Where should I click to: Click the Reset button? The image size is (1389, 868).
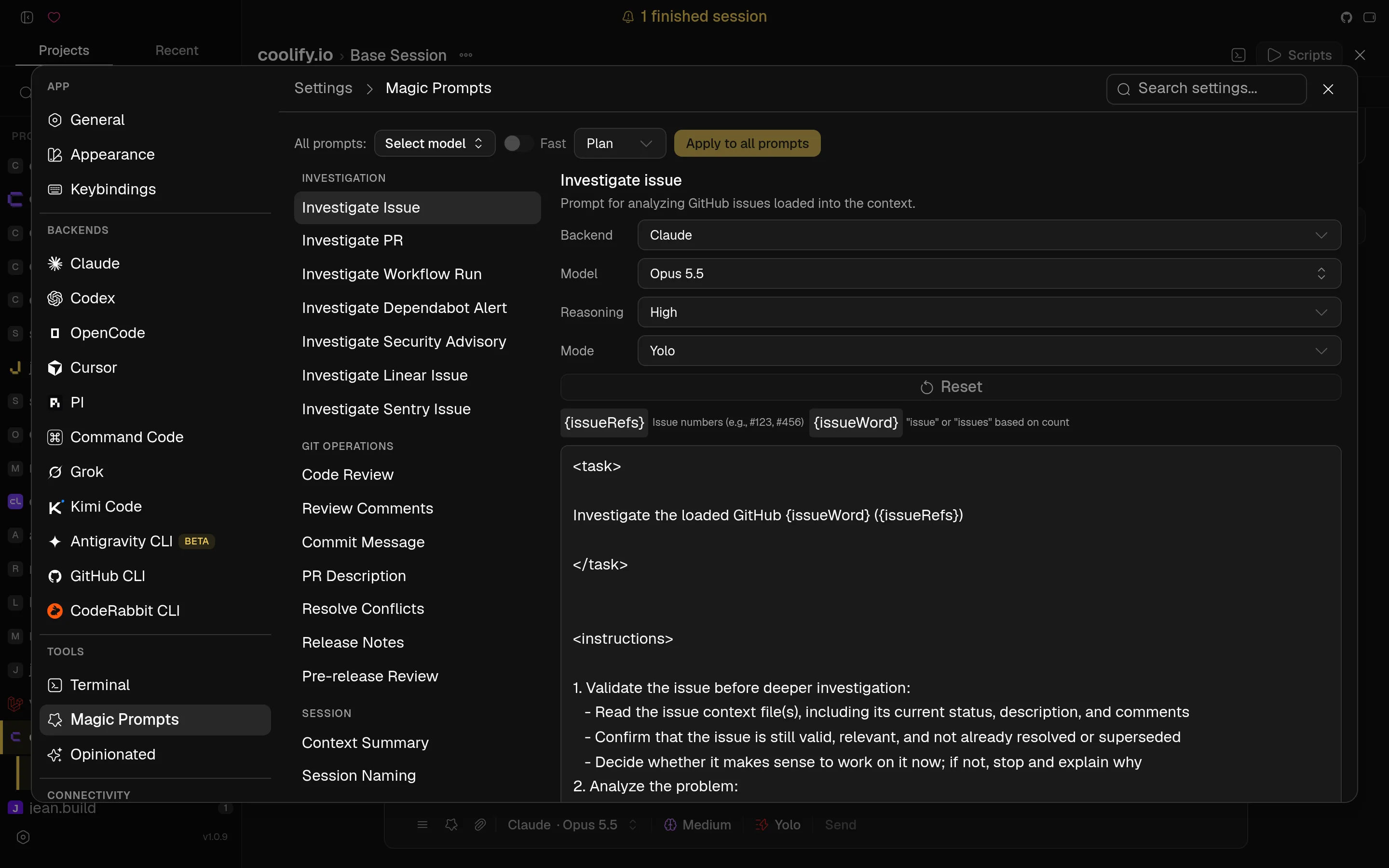coord(951,387)
